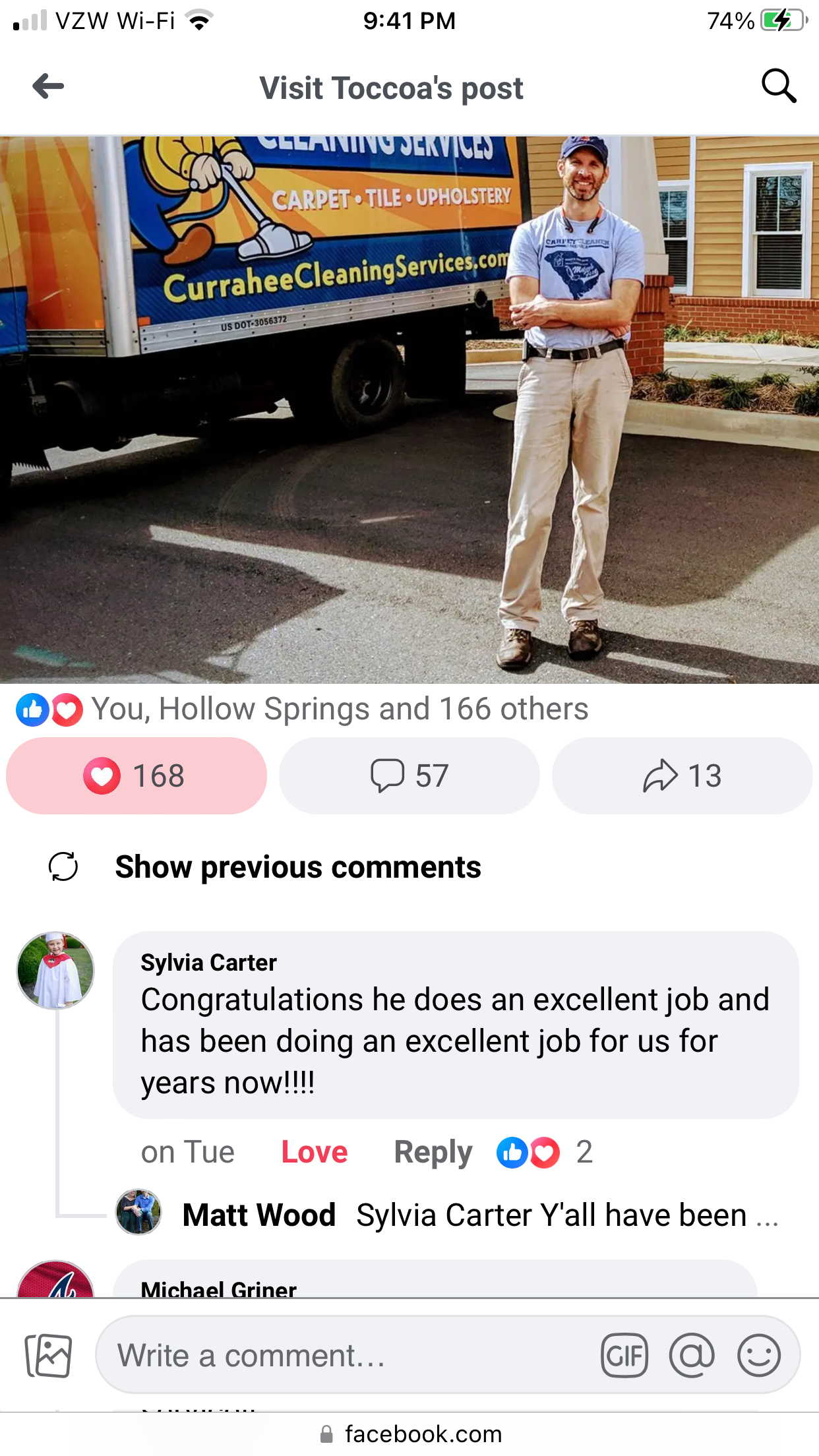Screen dimensions: 819x1456
Task: Tap the share button showing 13
Action: (x=682, y=775)
